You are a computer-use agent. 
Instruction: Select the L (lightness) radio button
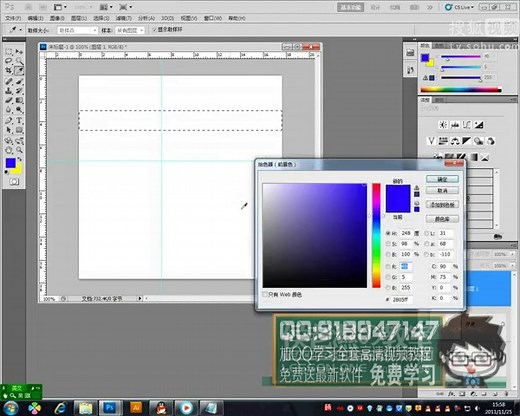pyautogui.click(x=427, y=233)
